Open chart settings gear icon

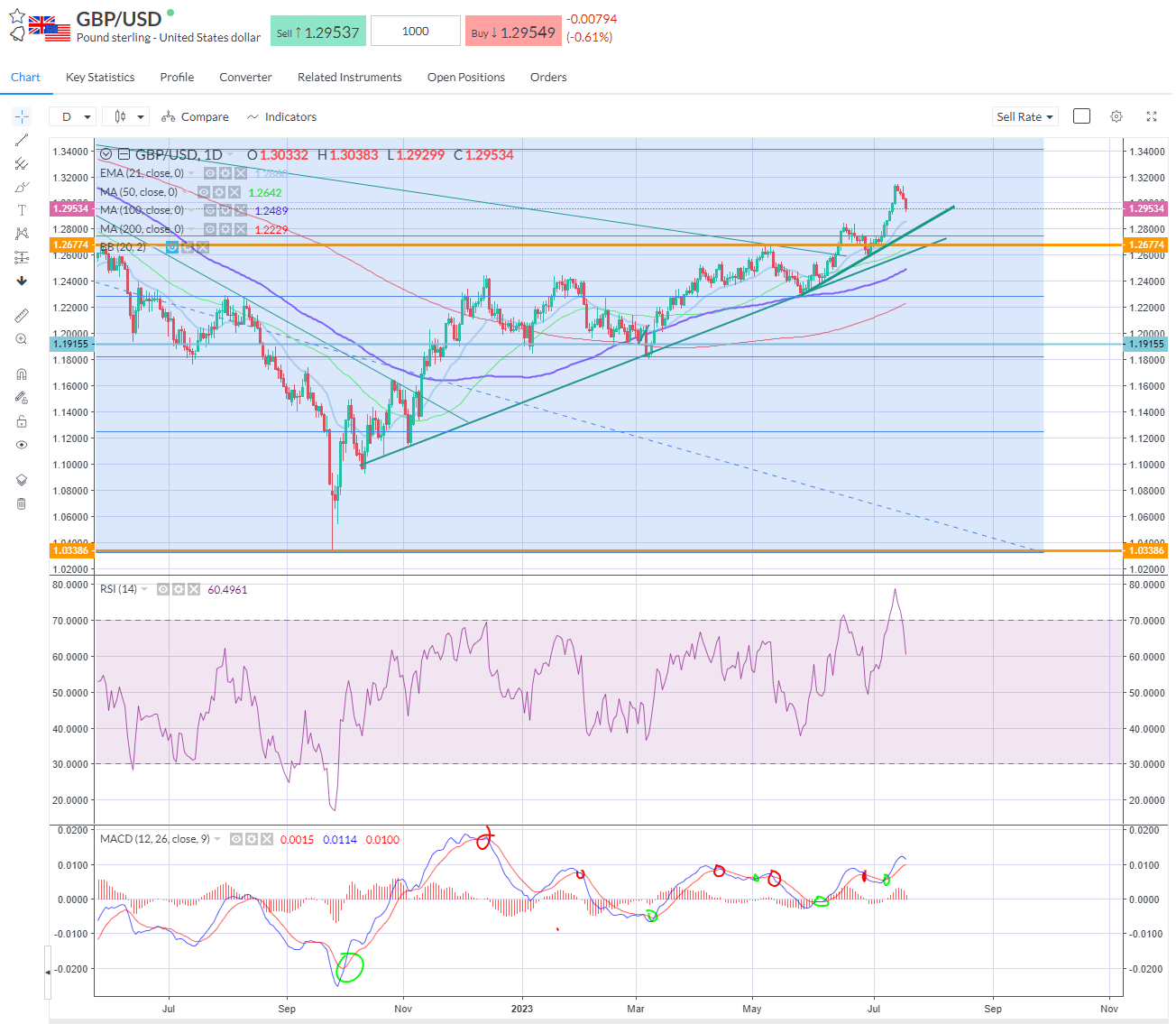[x=1116, y=116]
